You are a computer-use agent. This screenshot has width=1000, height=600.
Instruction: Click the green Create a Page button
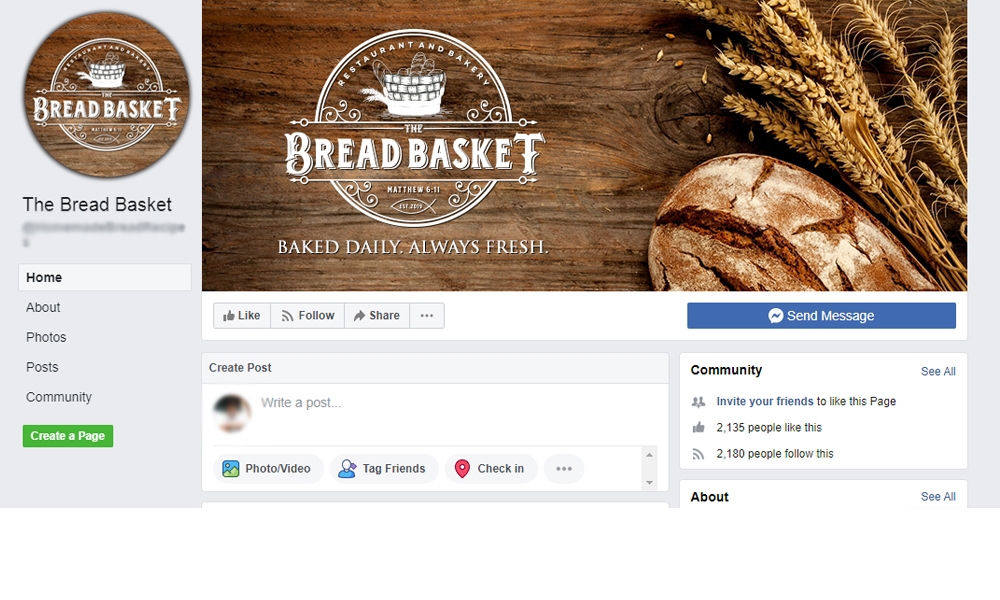pos(68,436)
